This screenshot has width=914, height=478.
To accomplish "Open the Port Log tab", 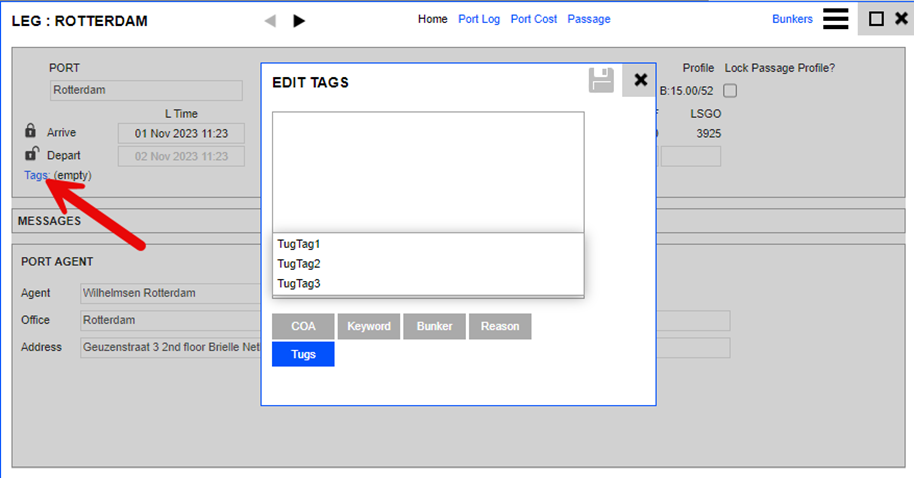I will [479, 19].
